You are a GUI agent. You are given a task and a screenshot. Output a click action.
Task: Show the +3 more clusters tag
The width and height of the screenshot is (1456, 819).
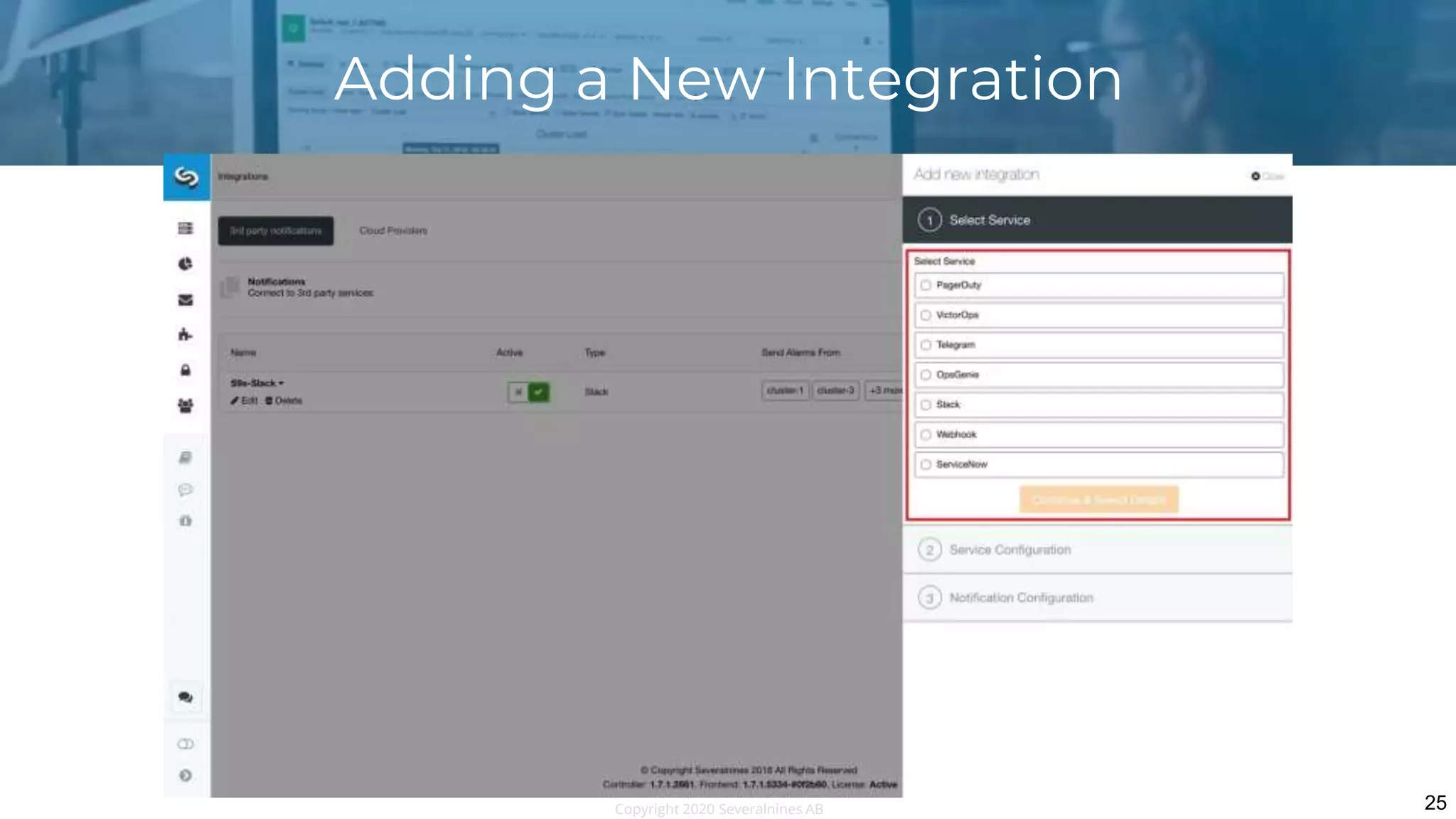[x=884, y=390]
